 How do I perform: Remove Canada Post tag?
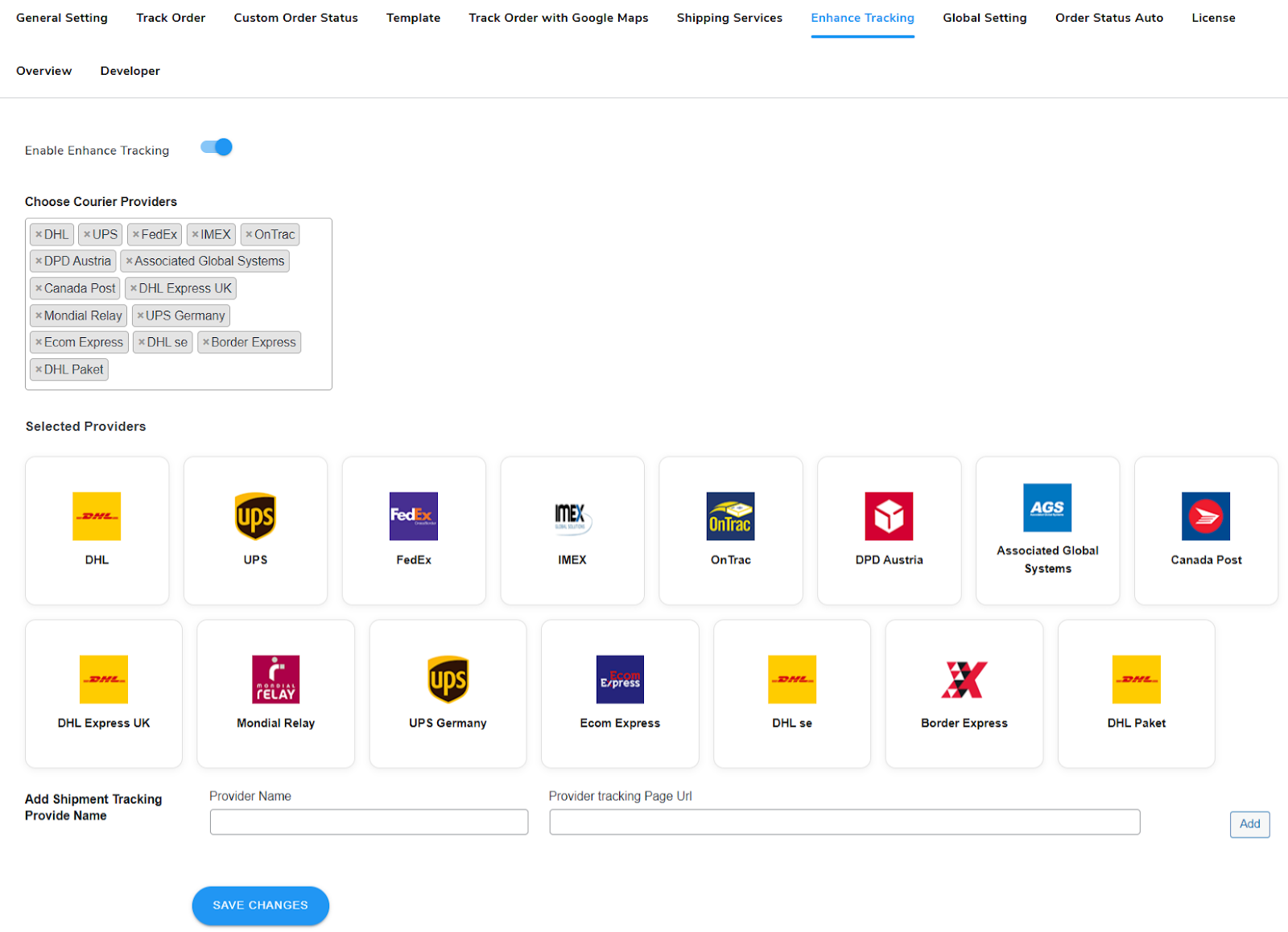tap(39, 288)
